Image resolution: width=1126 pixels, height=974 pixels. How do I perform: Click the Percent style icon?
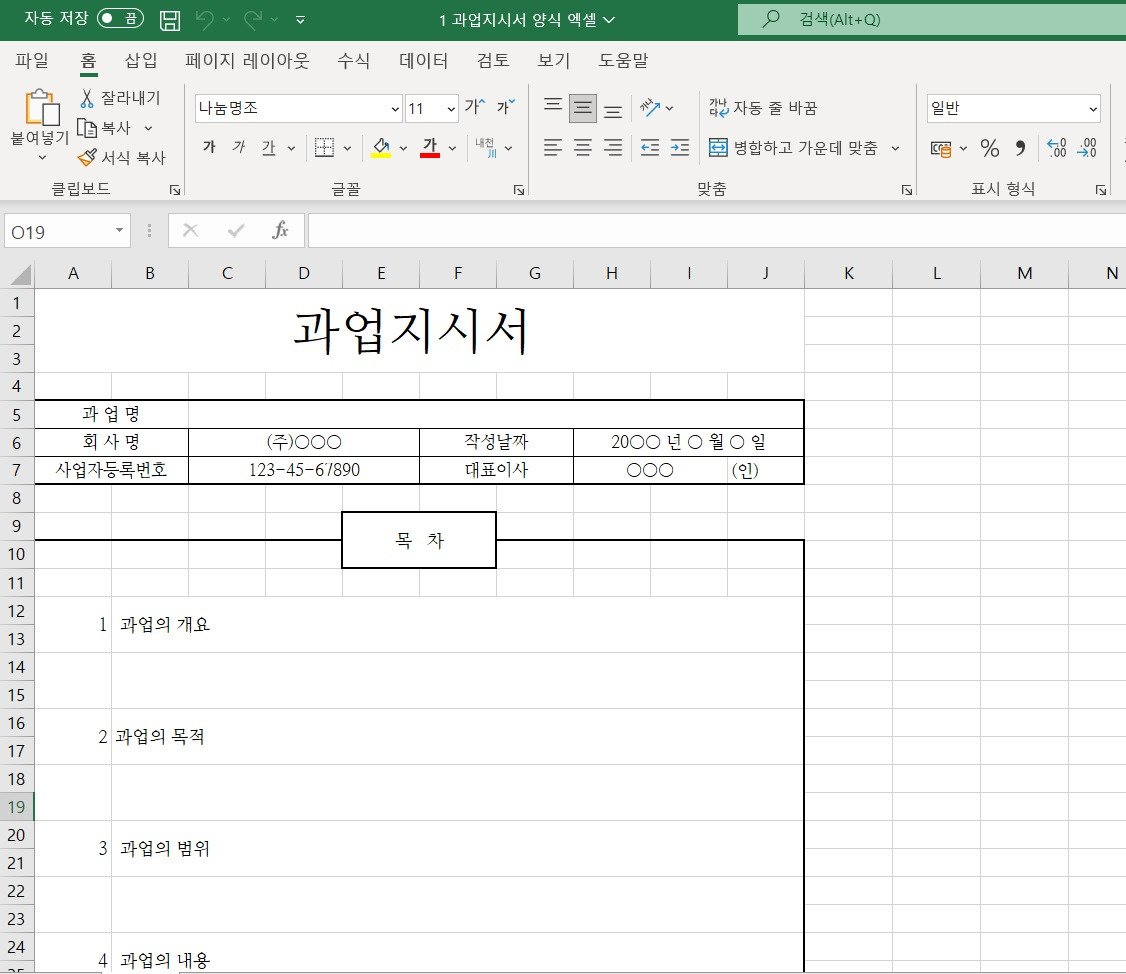(989, 148)
